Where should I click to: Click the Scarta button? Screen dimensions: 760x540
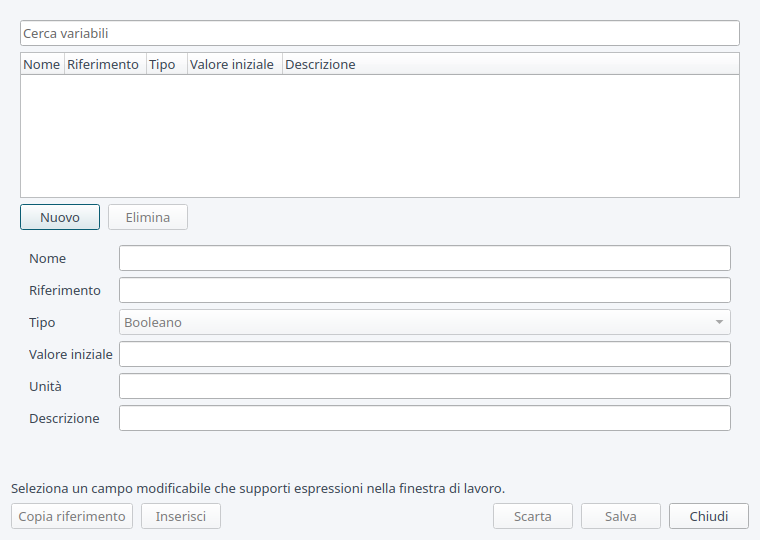[x=533, y=516]
